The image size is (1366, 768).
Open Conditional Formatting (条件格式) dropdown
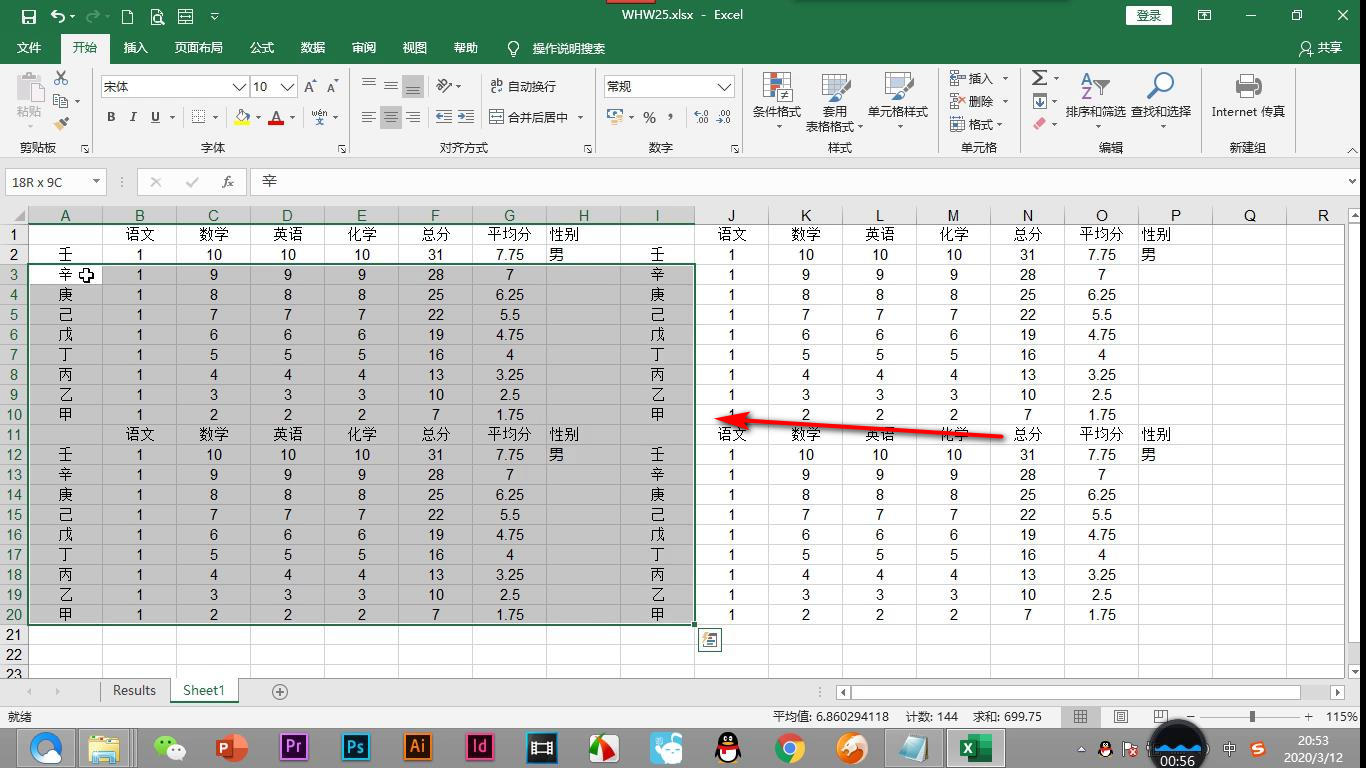pos(777,101)
